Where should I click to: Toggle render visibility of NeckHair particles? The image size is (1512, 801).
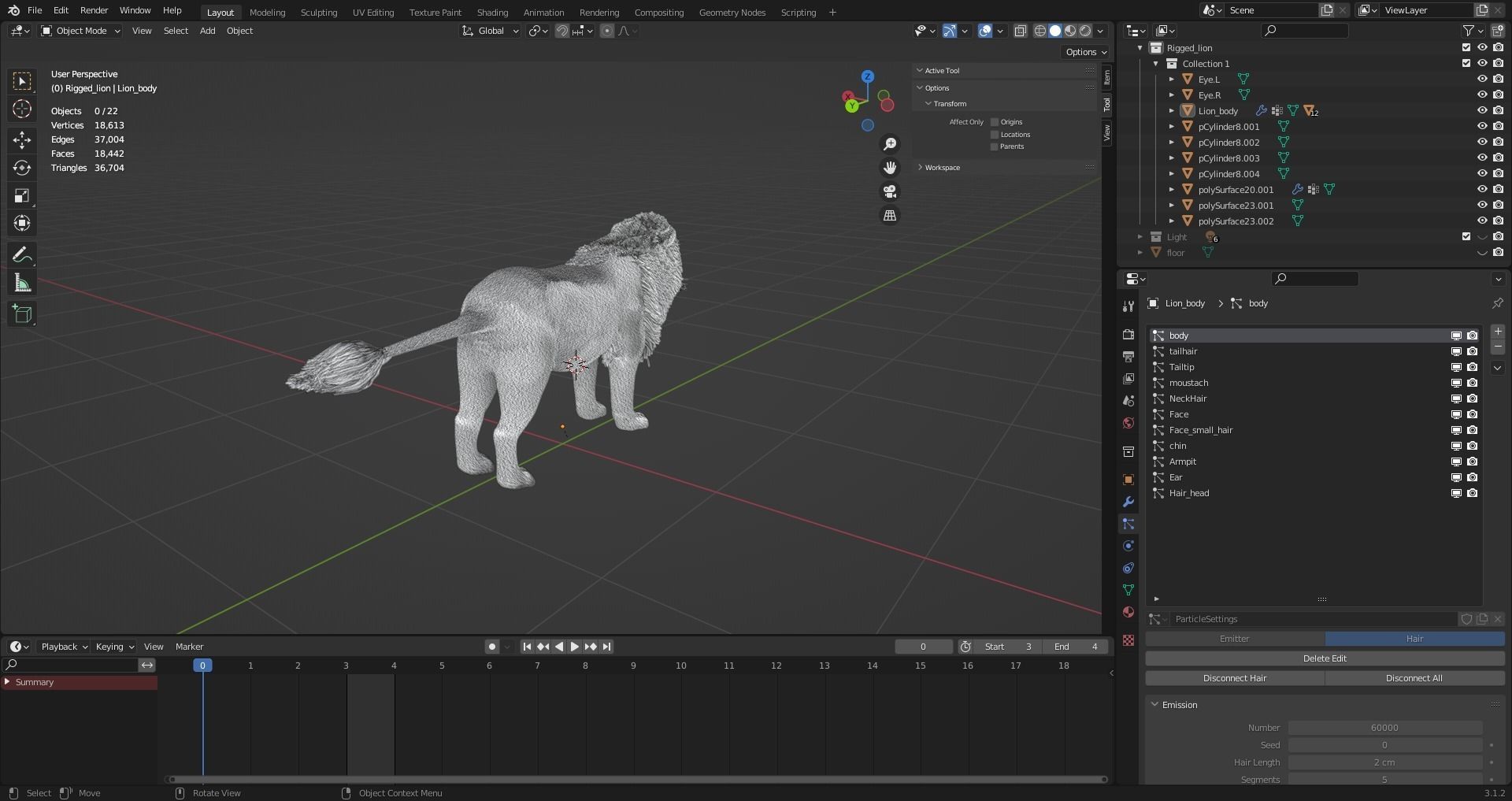pyautogui.click(x=1472, y=399)
